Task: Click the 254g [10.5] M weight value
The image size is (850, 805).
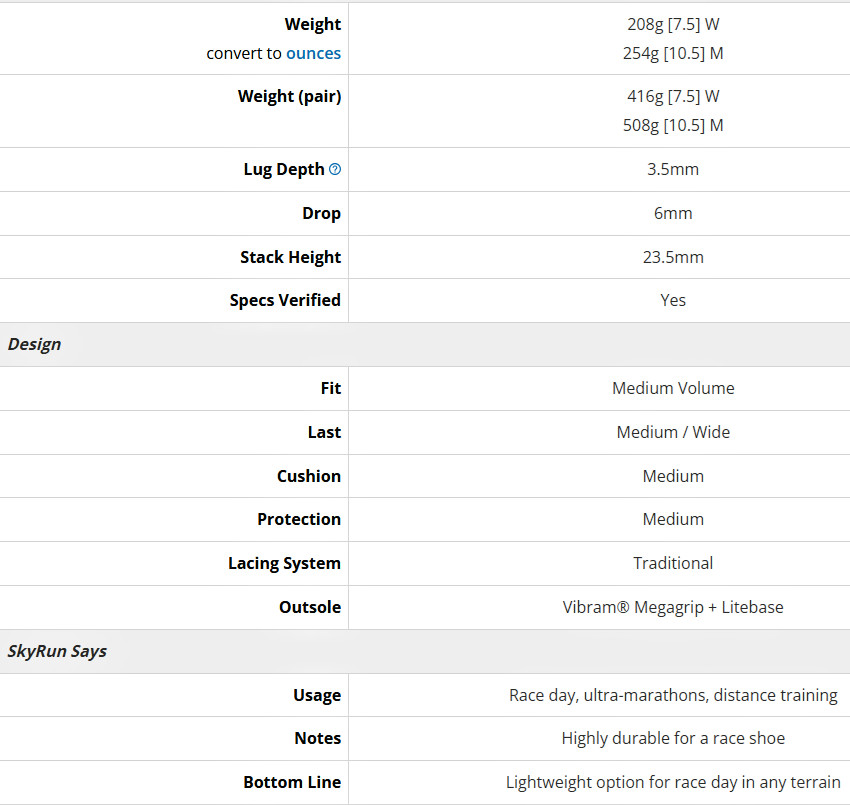Action: 673,53
